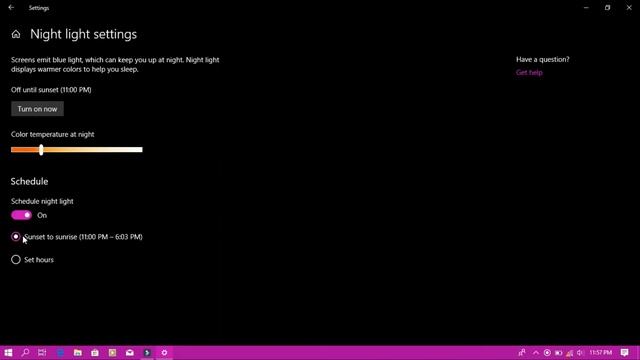Screen dimensions: 640x360
Task: Open Task View on the taskbar
Action: point(42,353)
